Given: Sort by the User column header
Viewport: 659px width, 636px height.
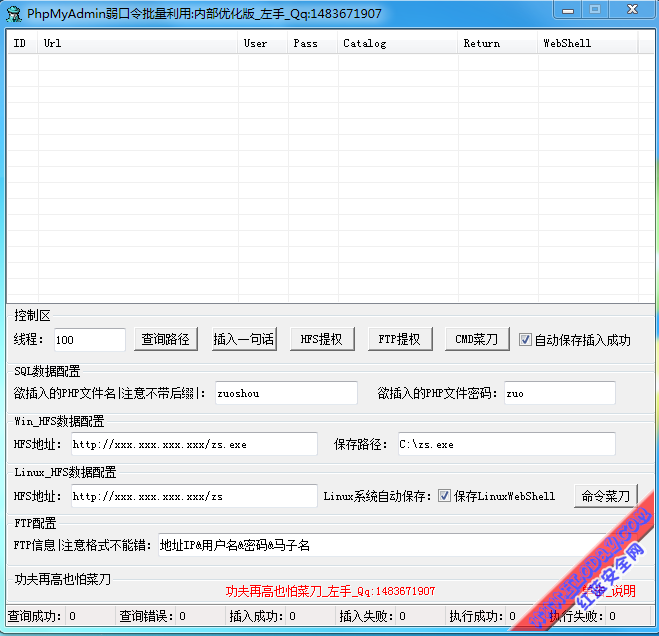Looking at the screenshot, I should [x=263, y=43].
